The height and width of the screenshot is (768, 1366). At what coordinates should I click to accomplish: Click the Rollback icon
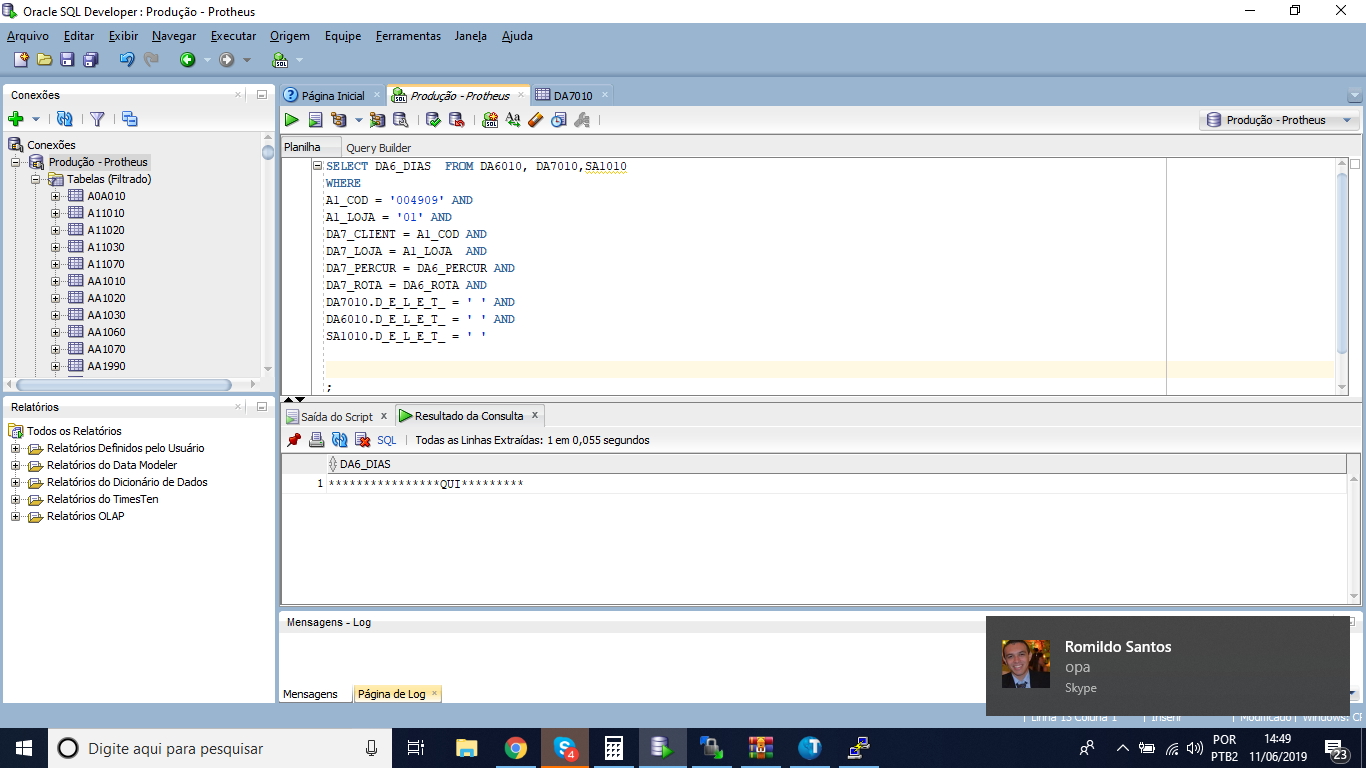click(456, 120)
